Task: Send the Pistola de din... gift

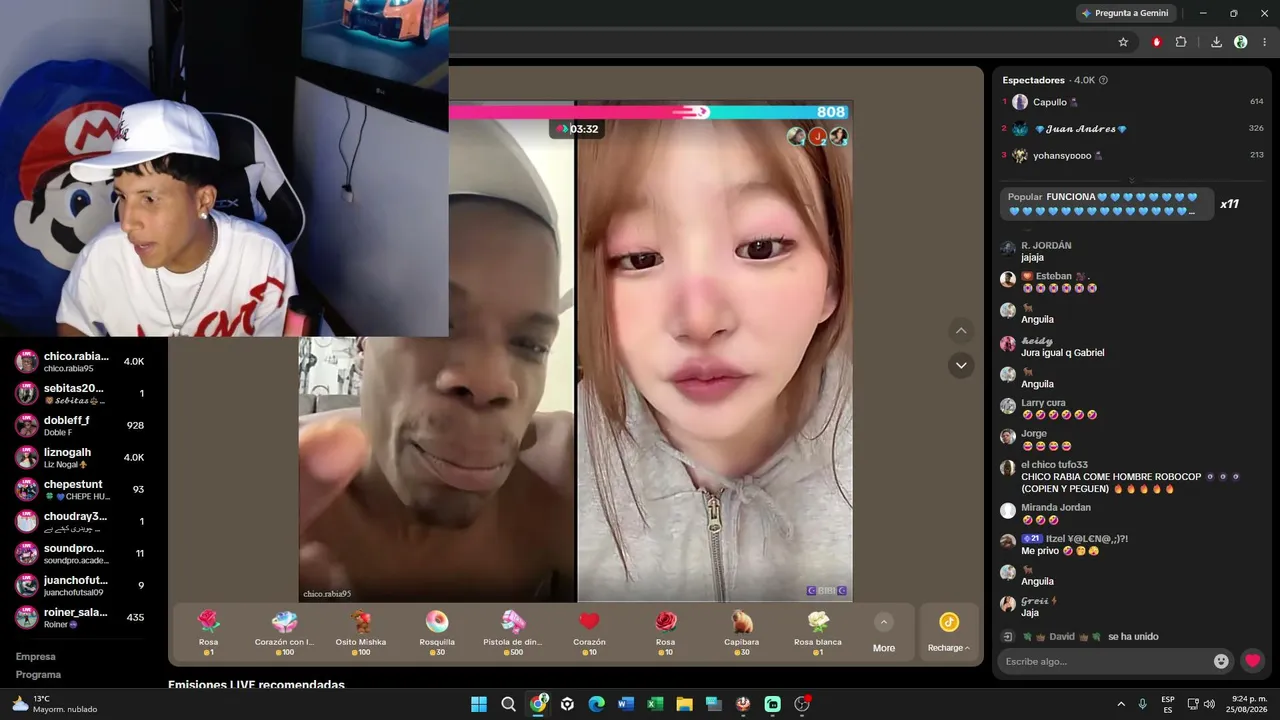Action: [x=513, y=633]
